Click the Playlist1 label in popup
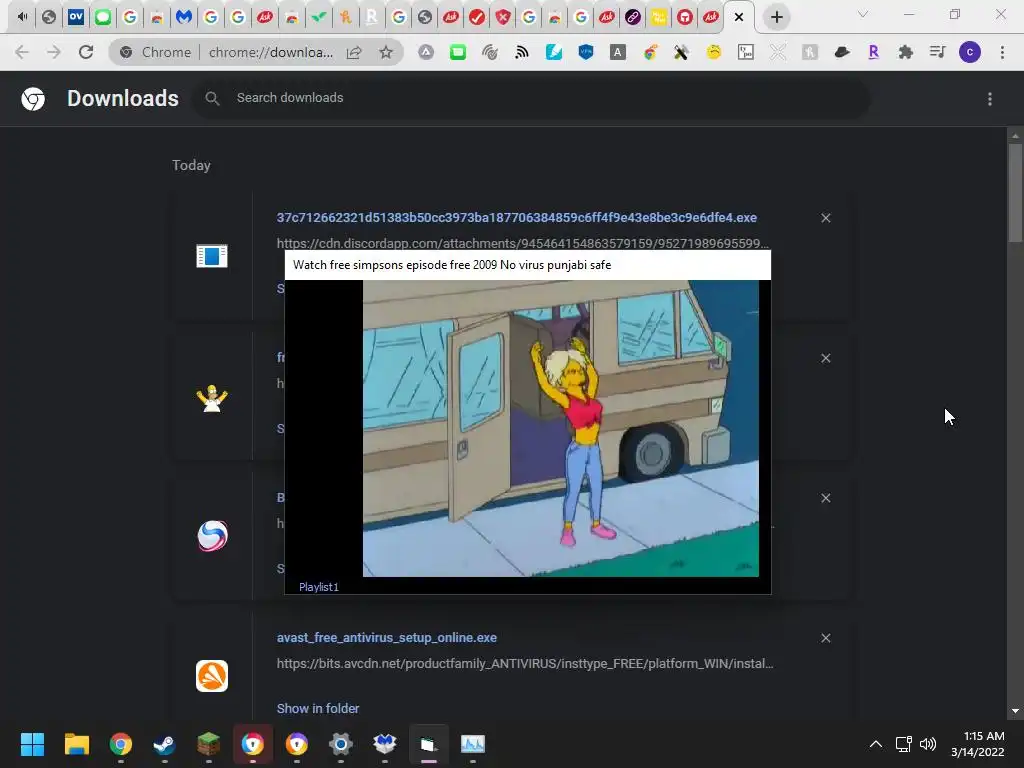 pyautogui.click(x=319, y=587)
